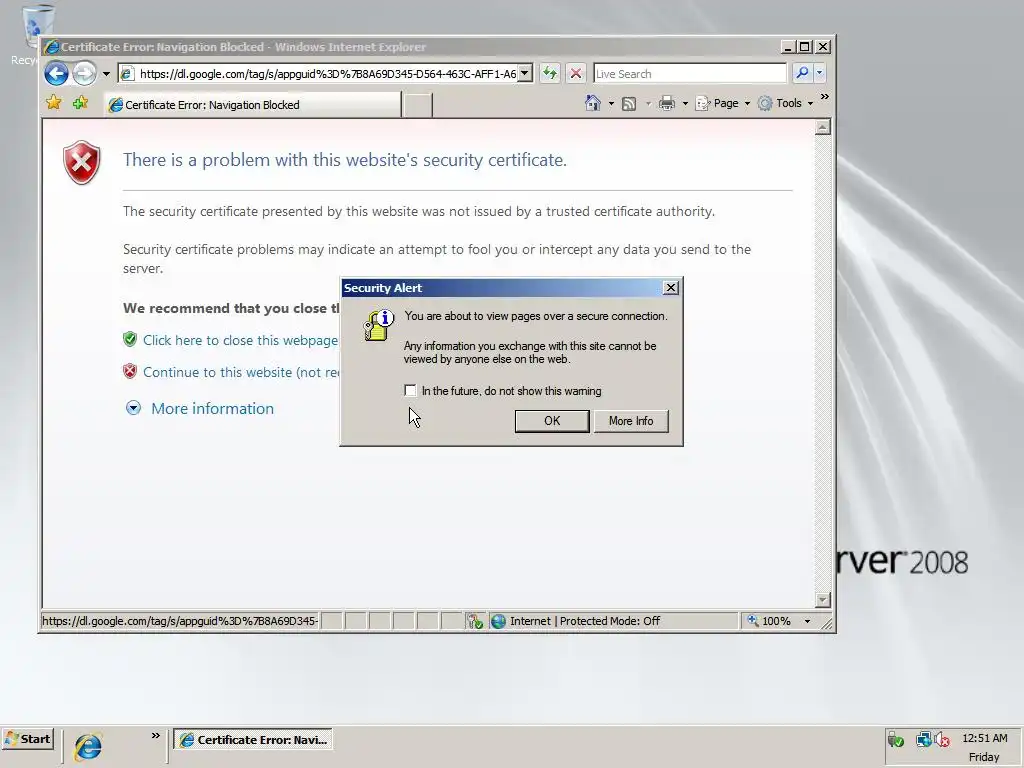Click the window resize grip corner
1024x768 pixels.
tap(826, 624)
